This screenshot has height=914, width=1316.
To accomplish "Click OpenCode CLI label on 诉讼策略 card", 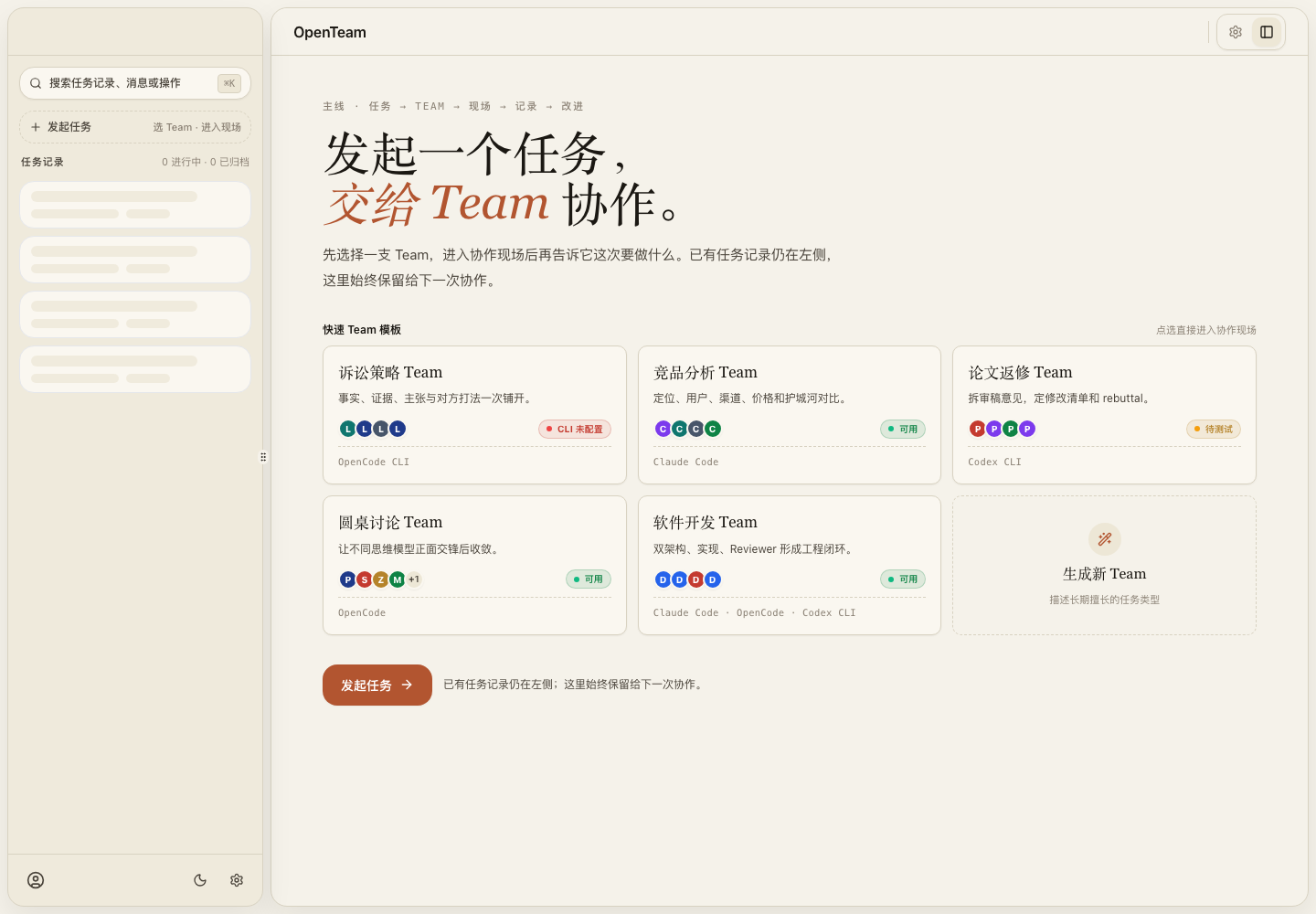I will pyautogui.click(x=374, y=462).
